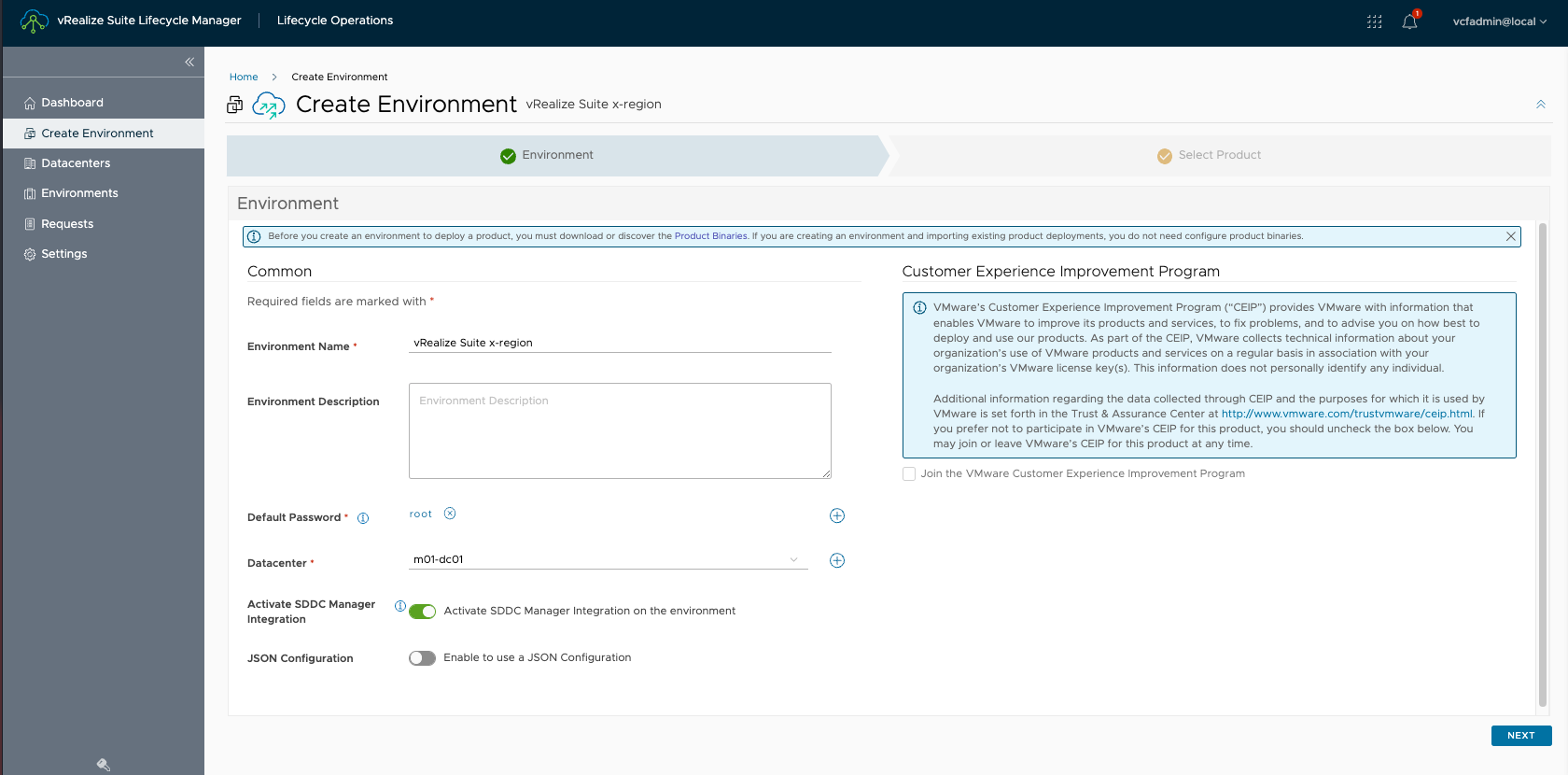The width and height of the screenshot is (1568, 775).
Task: Disable Activate SDDC Manager Integration toggle
Action: pos(423,612)
